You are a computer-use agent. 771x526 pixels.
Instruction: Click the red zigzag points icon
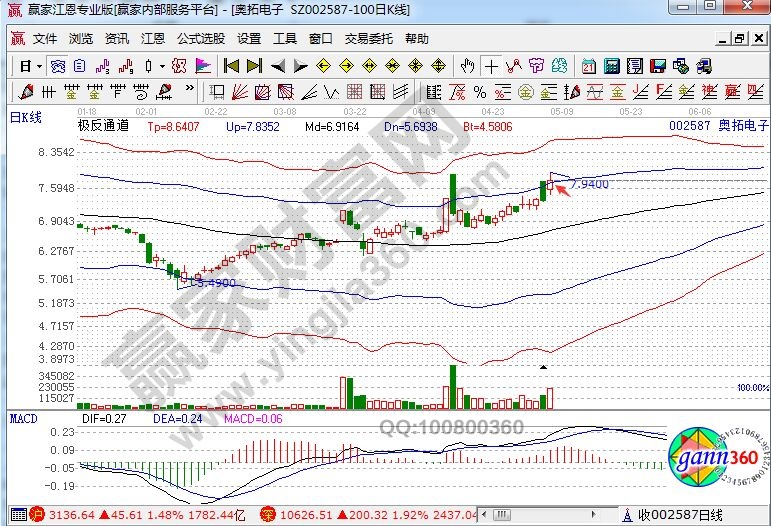point(514,66)
